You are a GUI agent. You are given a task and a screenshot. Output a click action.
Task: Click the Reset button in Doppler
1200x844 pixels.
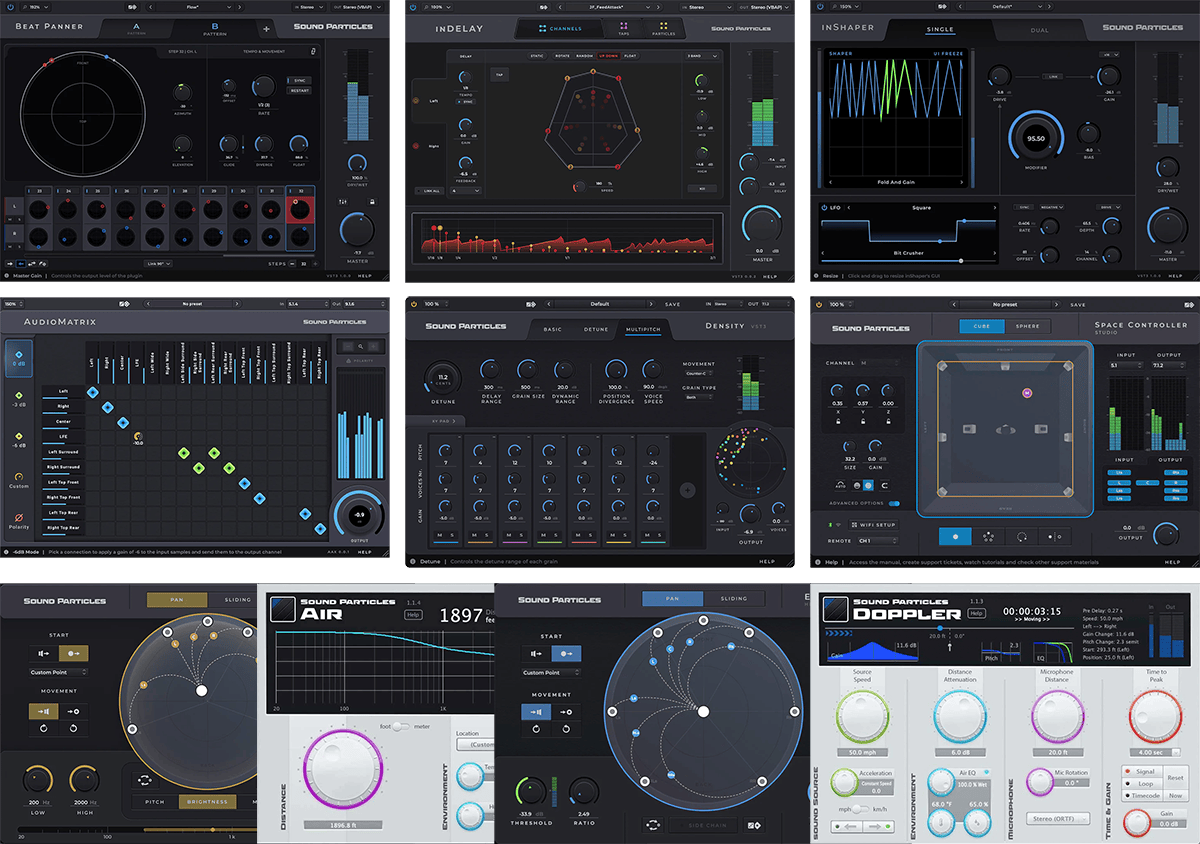(1175, 778)
